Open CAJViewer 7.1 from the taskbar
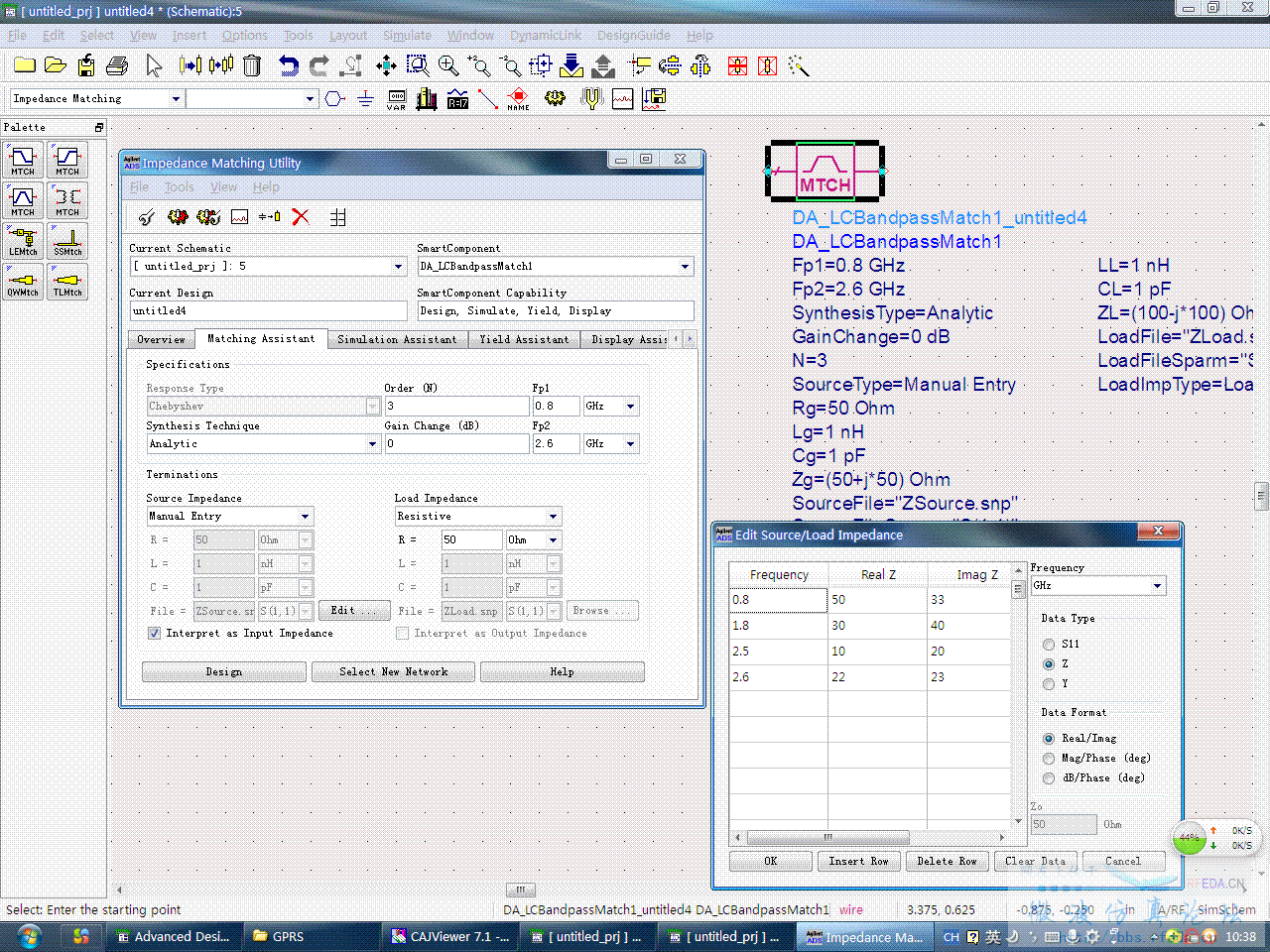This screenshot has width=1270, height=952. coord(449,936)
